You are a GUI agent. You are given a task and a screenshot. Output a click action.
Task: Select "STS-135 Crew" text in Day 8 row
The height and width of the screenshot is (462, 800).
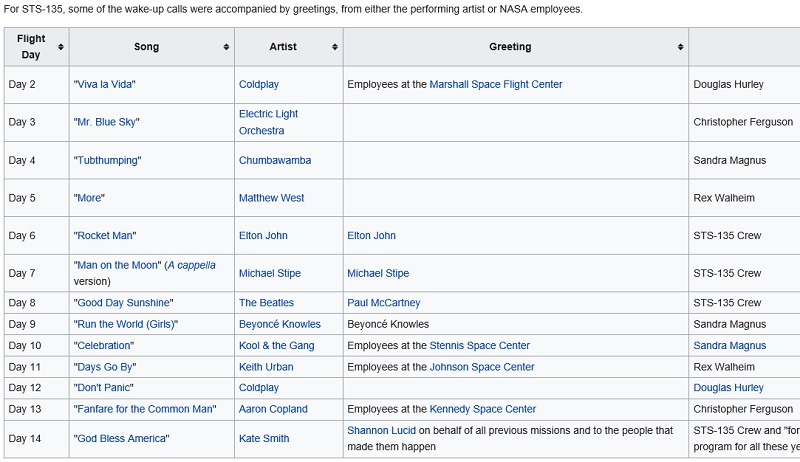pyautogui.click(x=727, y=303)
